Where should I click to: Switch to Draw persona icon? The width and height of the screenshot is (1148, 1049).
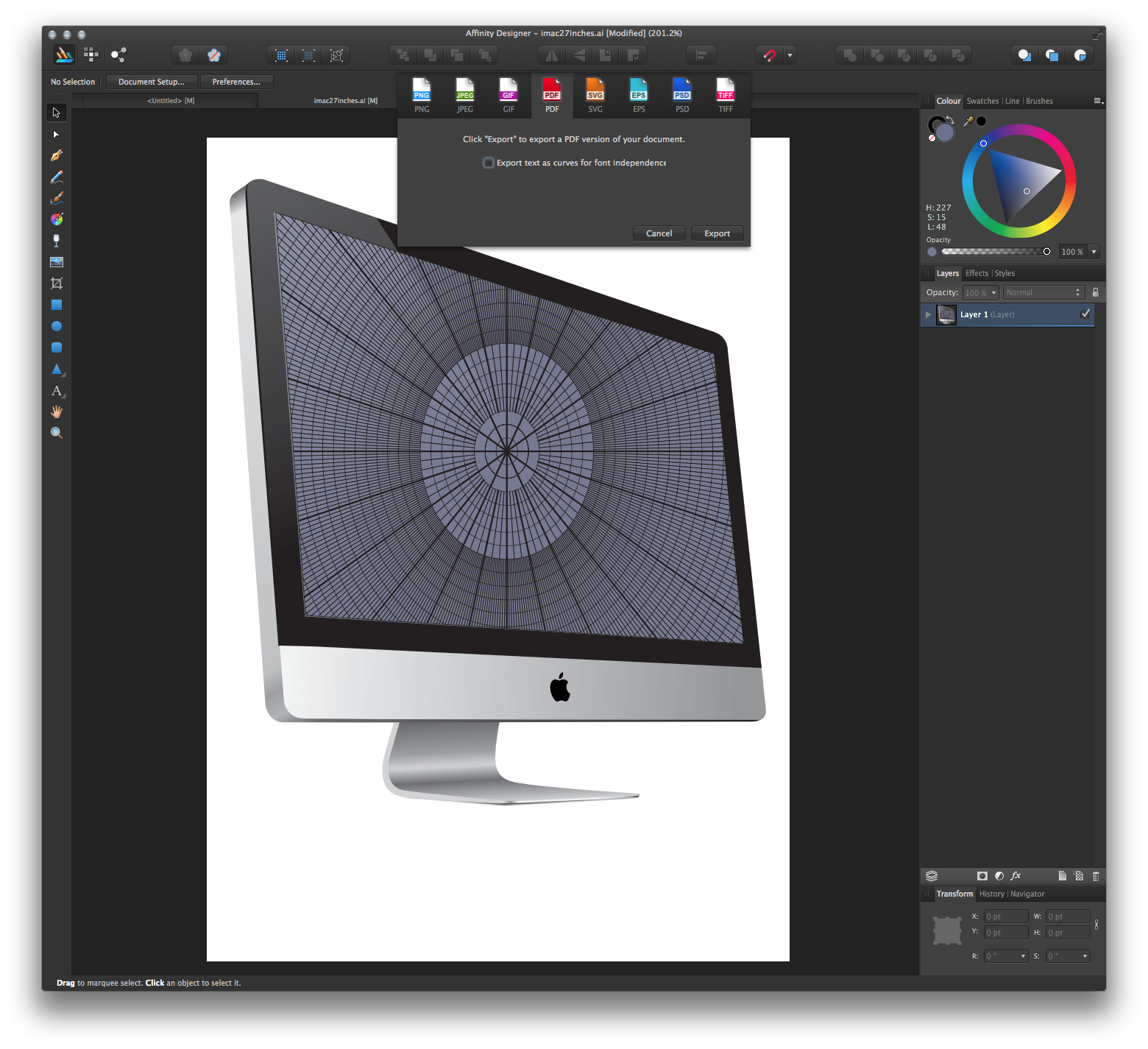coord(64,54)
